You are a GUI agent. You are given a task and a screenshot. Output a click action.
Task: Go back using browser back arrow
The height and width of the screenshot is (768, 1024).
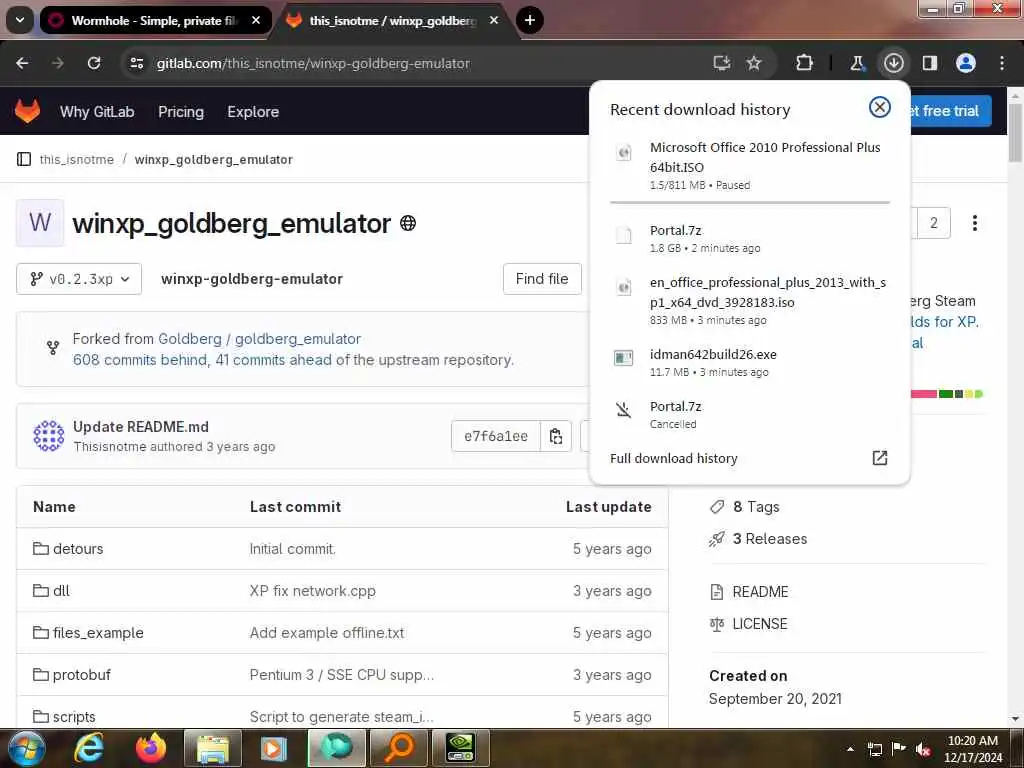22,63
